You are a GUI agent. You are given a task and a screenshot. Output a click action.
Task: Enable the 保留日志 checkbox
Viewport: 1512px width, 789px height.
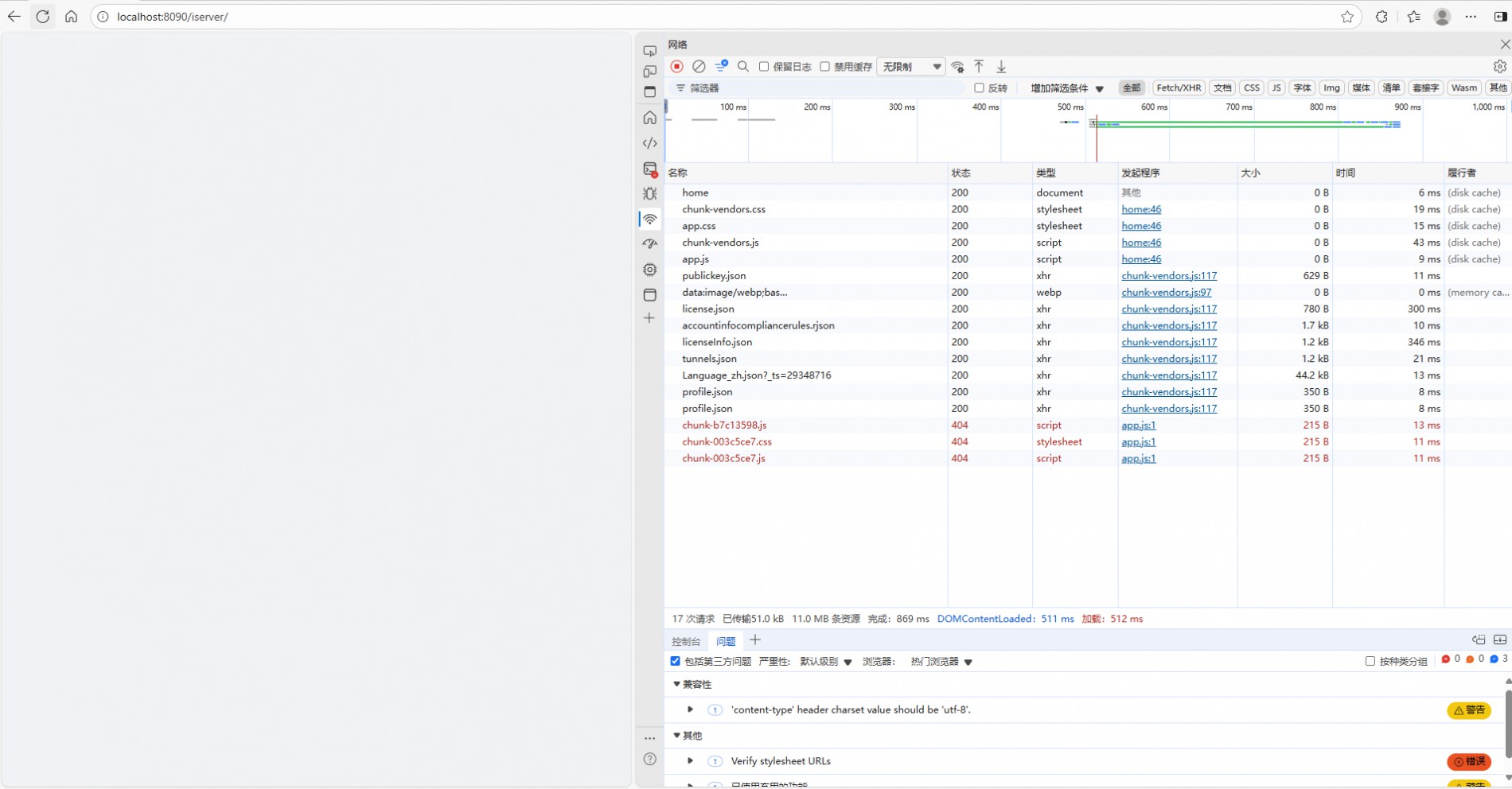click(x=764, y=67)
